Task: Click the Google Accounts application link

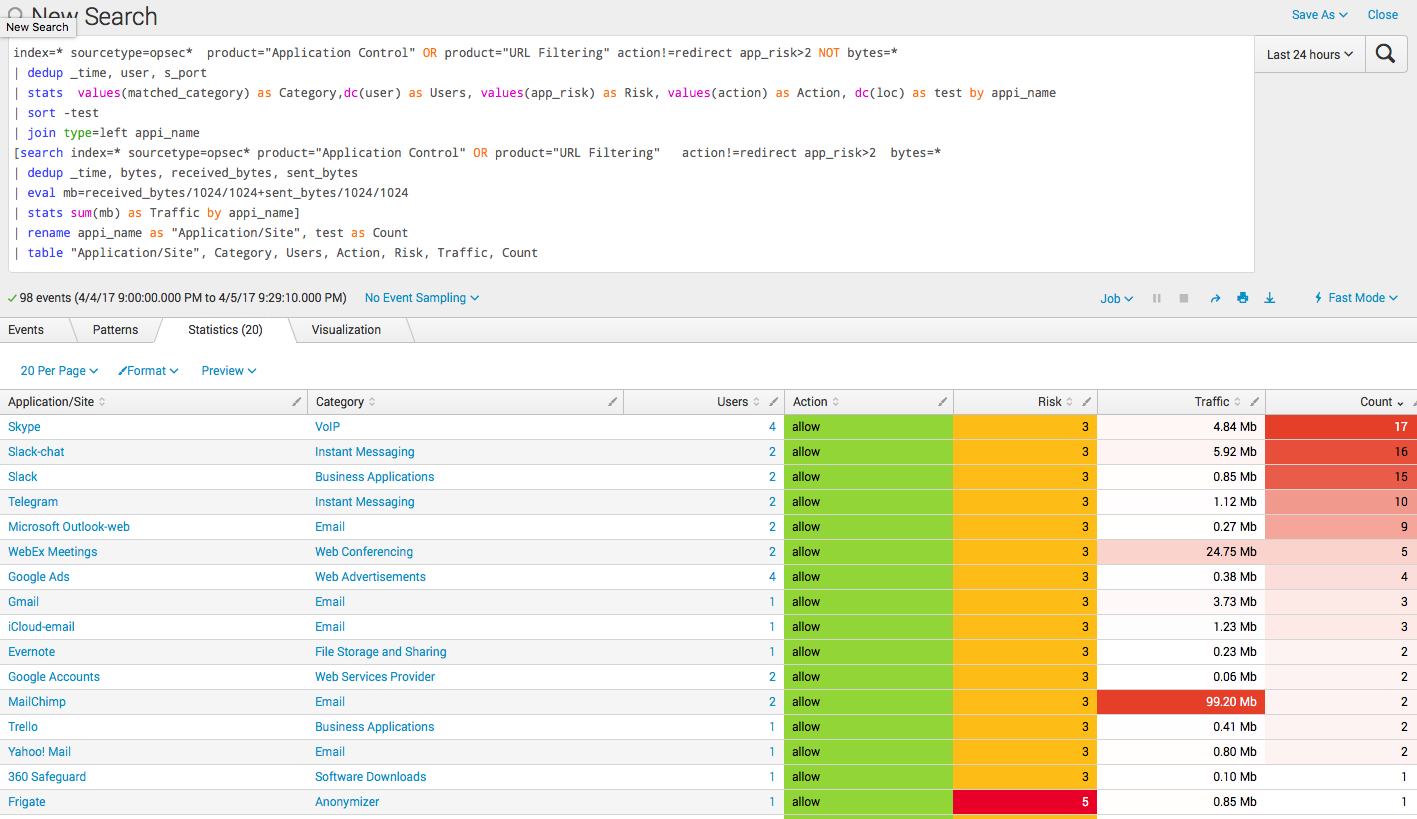Action: click(x=54, y=677)
